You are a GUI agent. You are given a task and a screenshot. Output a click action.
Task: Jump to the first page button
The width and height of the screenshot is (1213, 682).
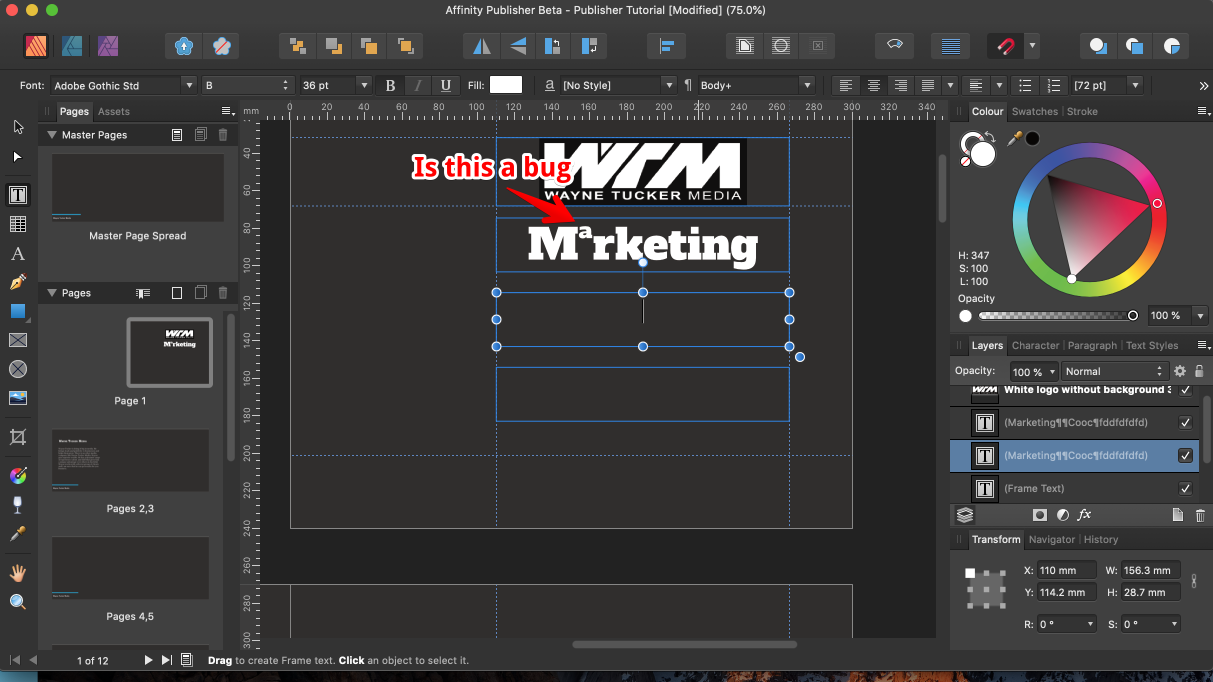pos(14,660)
